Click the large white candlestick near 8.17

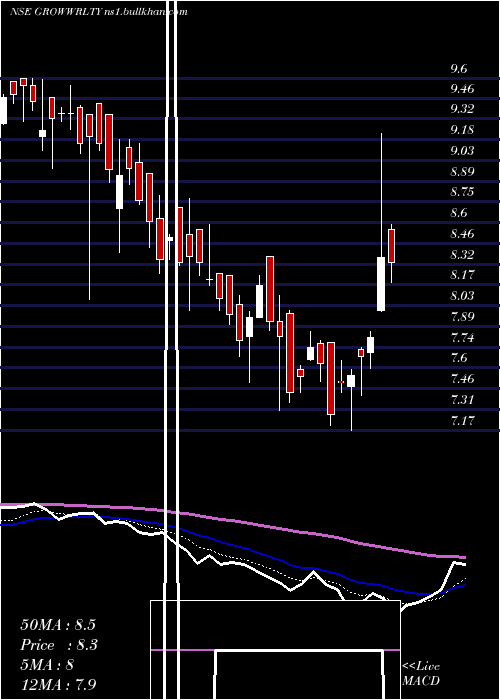(381, 284)
